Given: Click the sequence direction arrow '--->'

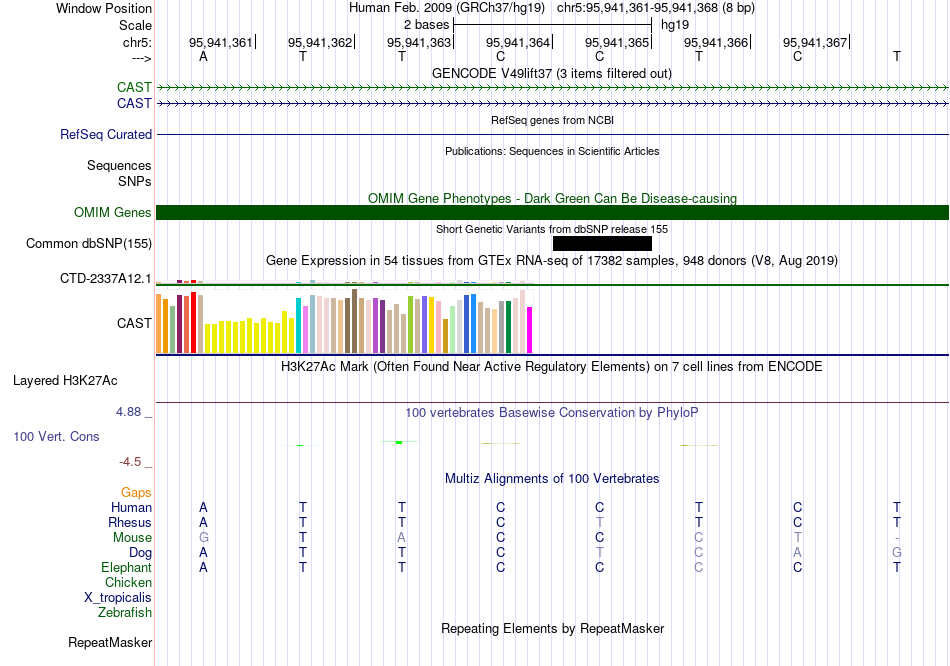Looking at the screenshot, I should [141, 58].
